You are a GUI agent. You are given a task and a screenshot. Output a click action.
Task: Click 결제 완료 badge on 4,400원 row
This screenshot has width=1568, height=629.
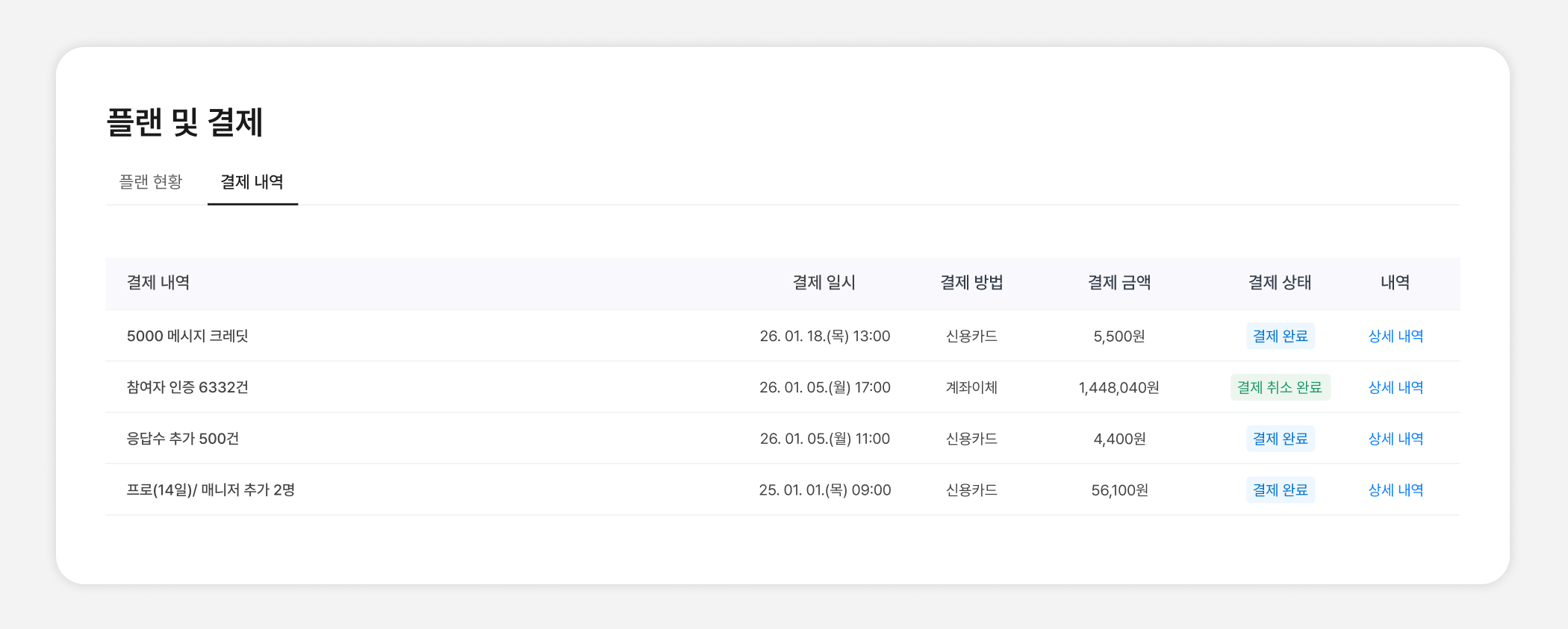click(x=1280, y=439)
